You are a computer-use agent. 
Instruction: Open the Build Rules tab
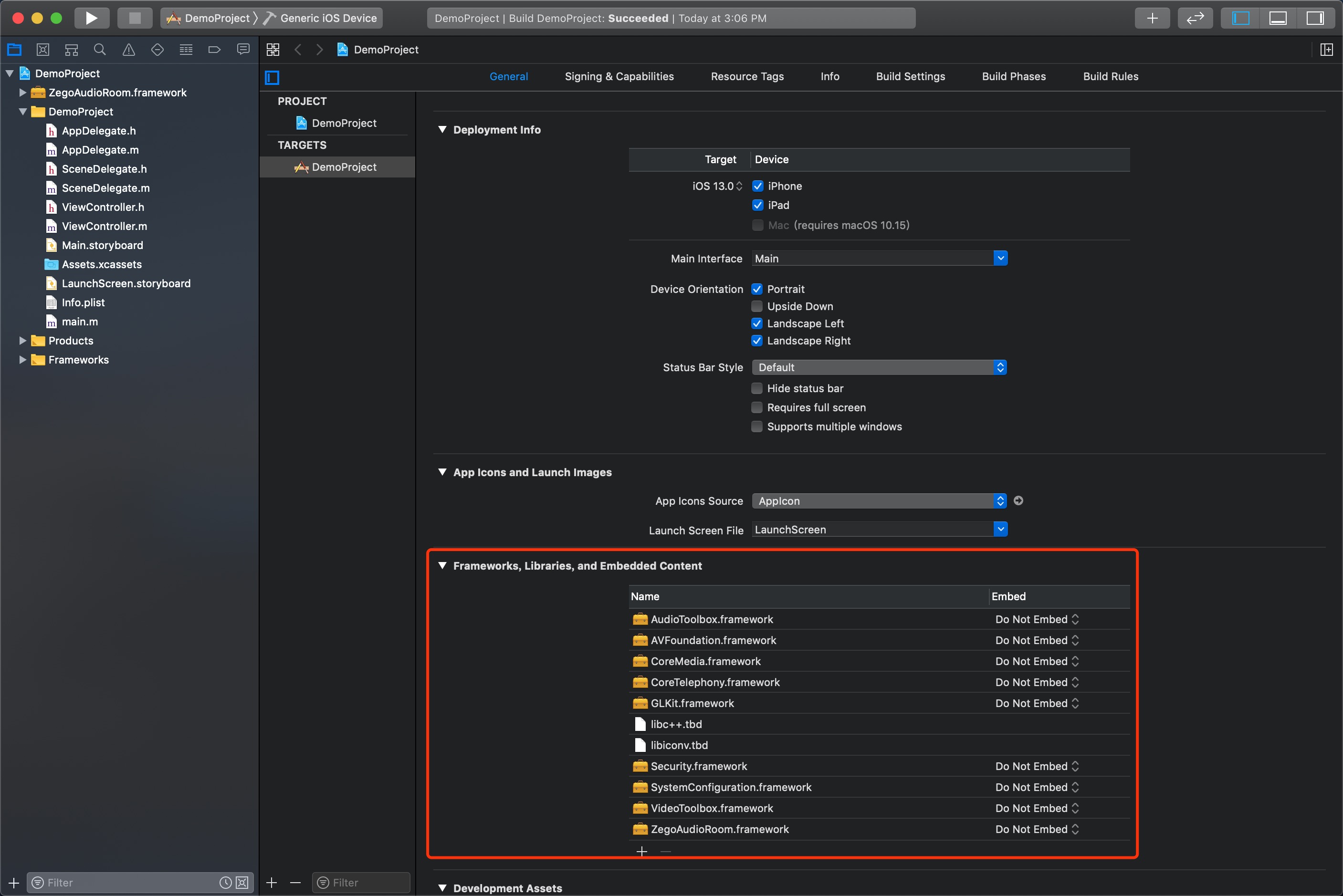click(x=1111, y=76)
